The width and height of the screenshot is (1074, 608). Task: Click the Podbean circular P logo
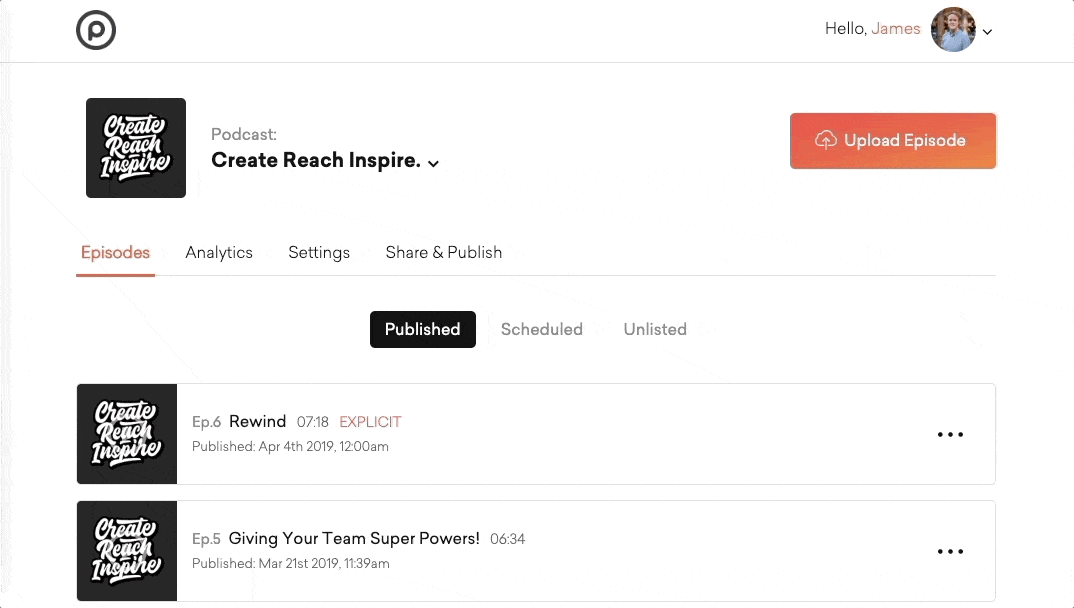point(96,30)
